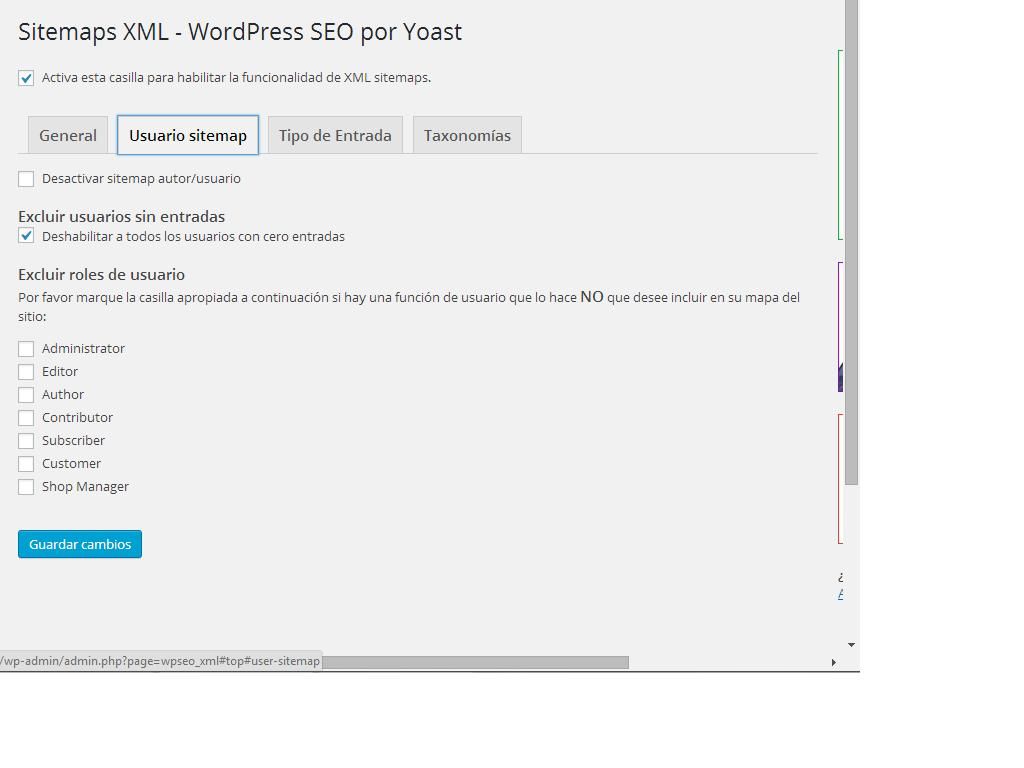Click the Administrator label text
The image size is (1024, 768).
pos(83,348)
